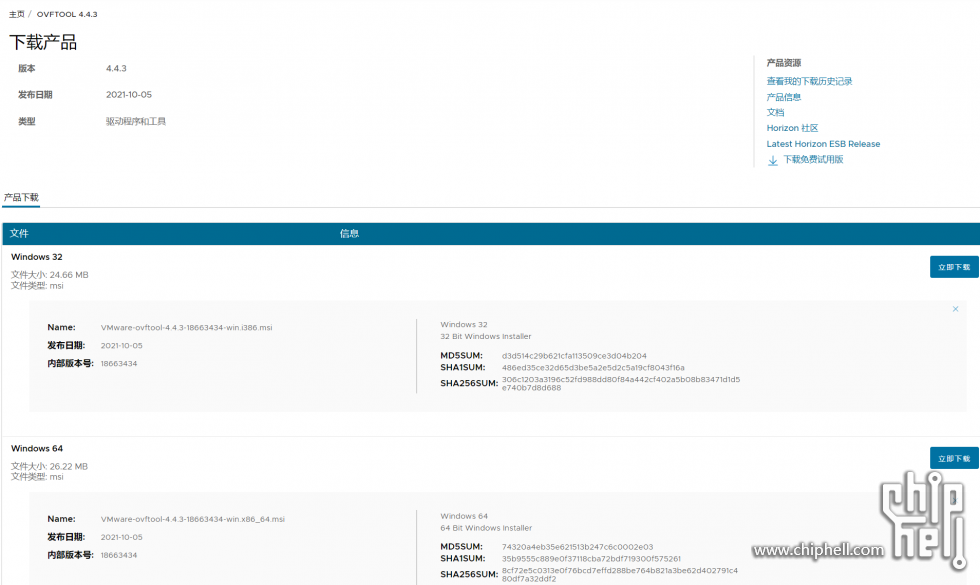Screen dimensions: 980x585
Task: Click MD5SUM value d3d514c29b621cfa113509ce3d04b204
Action: coord(574,356)
